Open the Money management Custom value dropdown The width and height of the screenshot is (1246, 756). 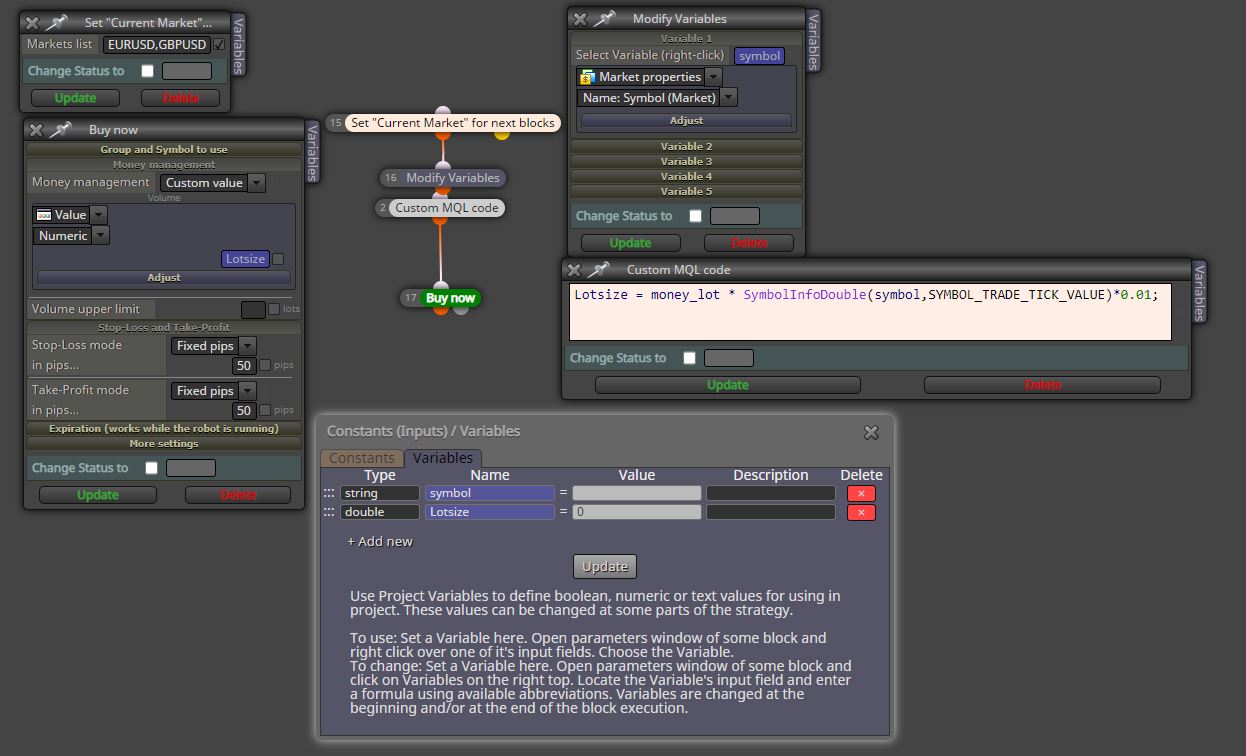point(256,183)
